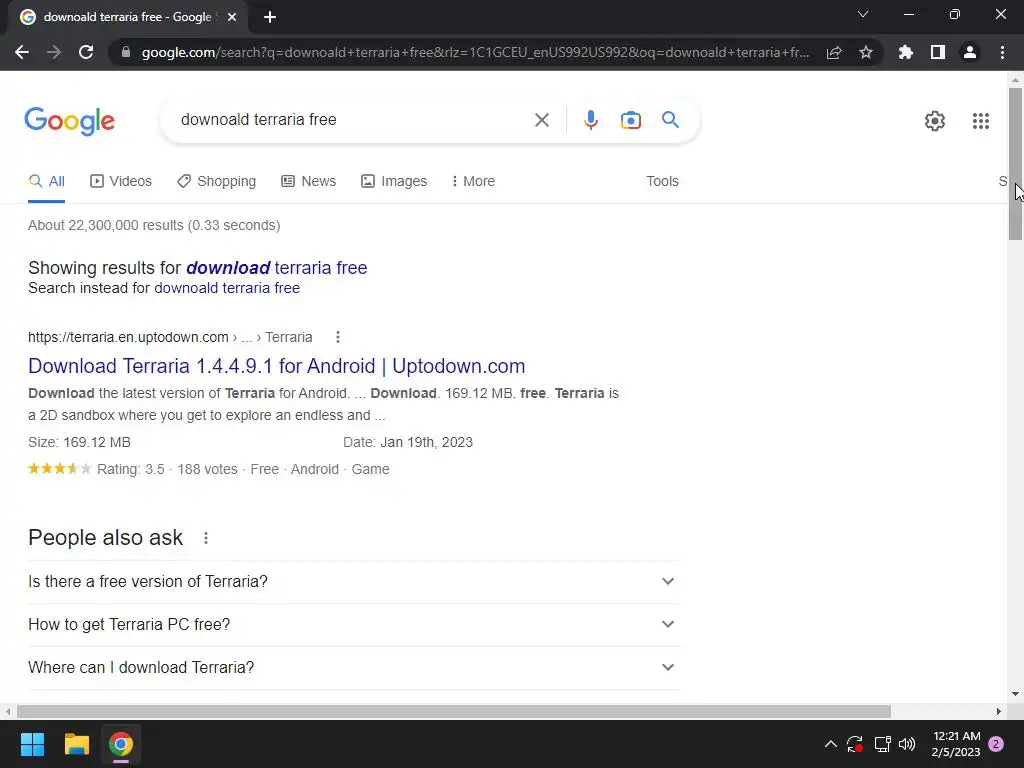Open Chrome three-dot menu
1024x768 pixels.
1002,52
